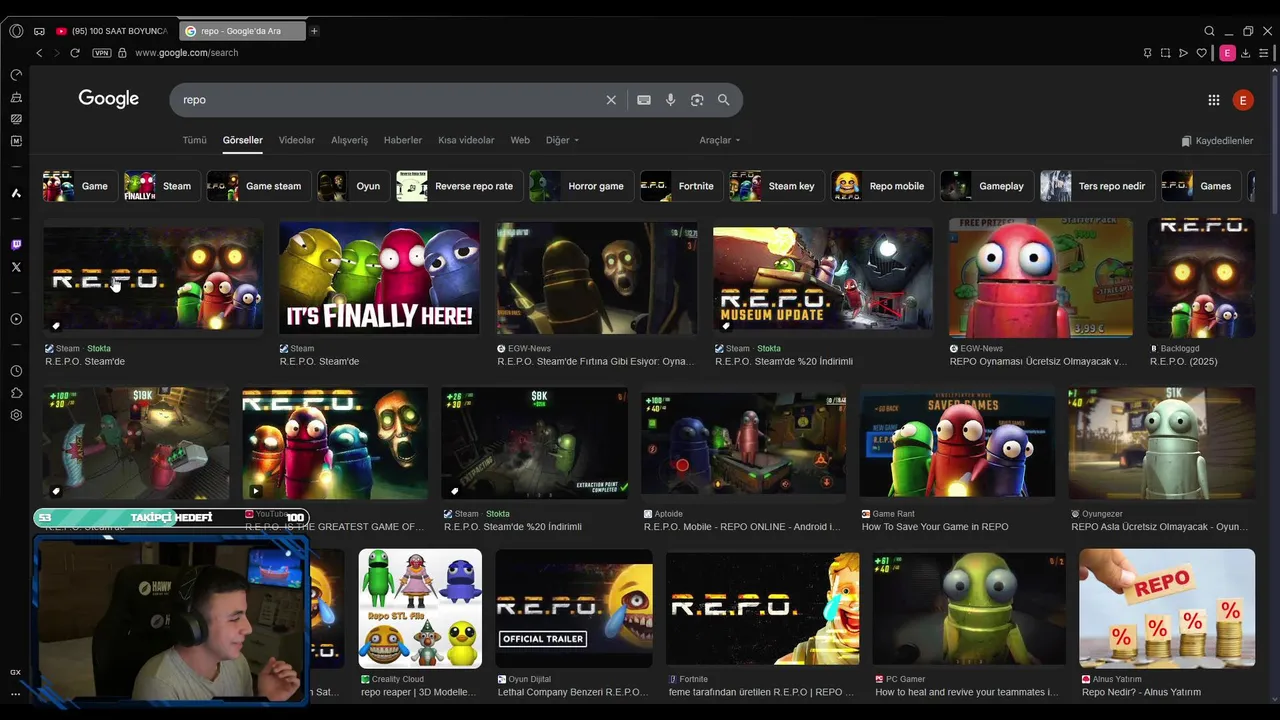Select the 'Oyun' filter chip
1280x720 pixels.
[x=351, y=186]
